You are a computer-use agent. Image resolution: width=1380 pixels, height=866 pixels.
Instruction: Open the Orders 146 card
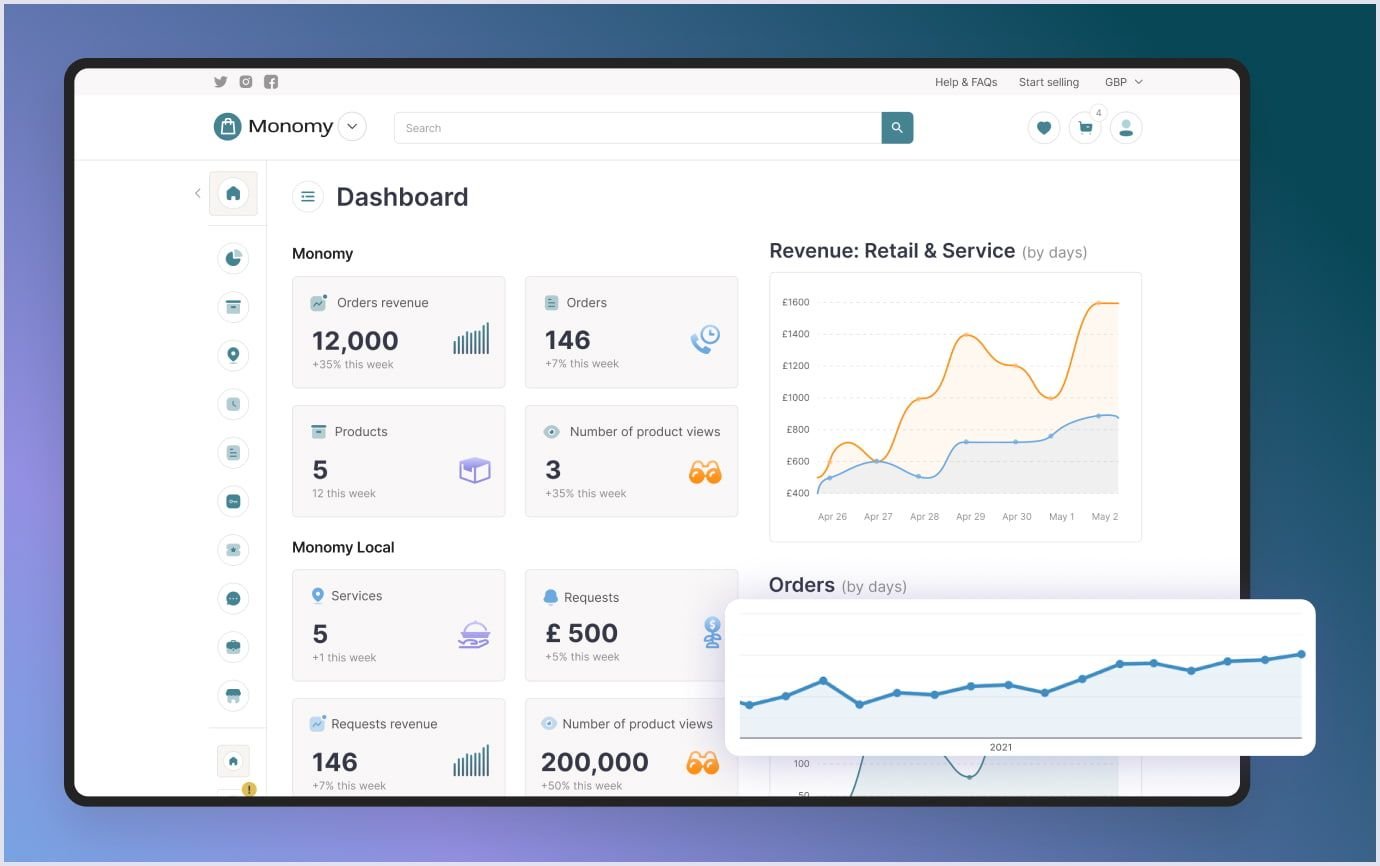click(x=632, y=332)
